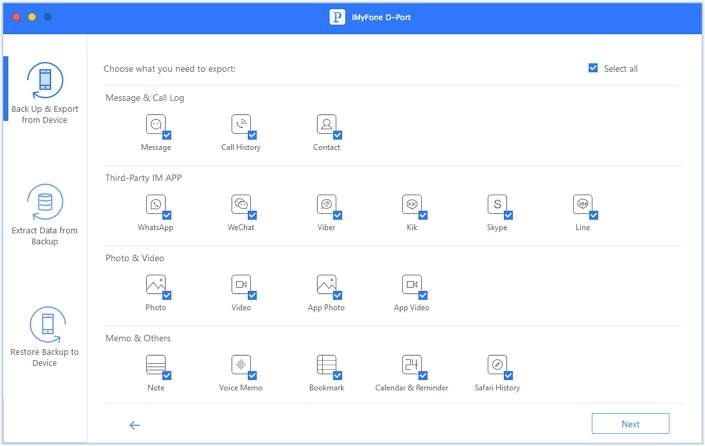705x446 pixels.
Task: Uncheck the Message checkbox
Action: [167, 135]
